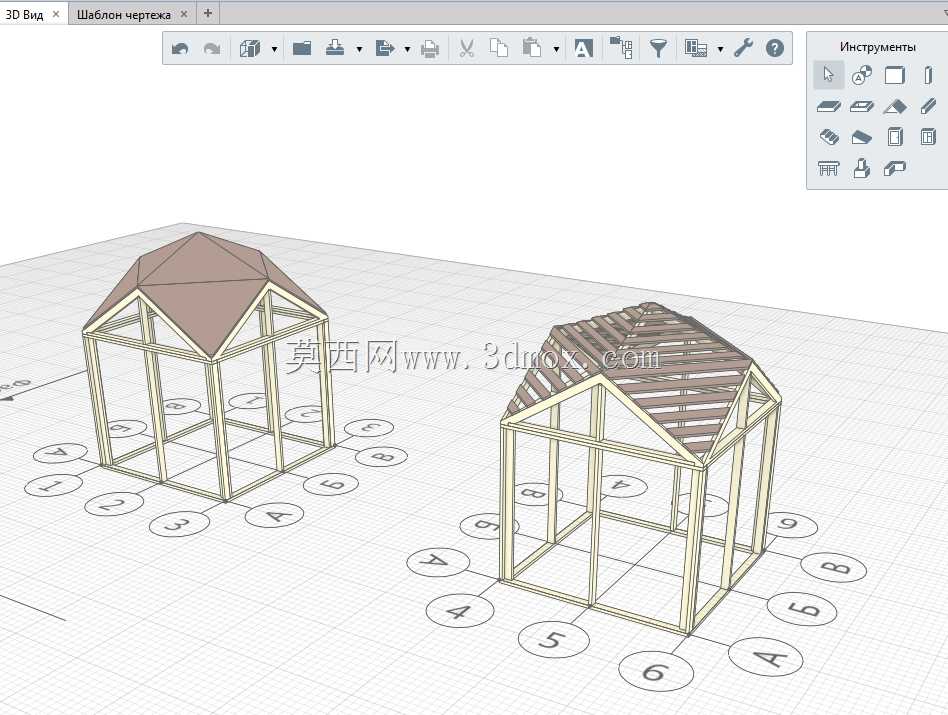Select the floor slab tool

point(828,107)
